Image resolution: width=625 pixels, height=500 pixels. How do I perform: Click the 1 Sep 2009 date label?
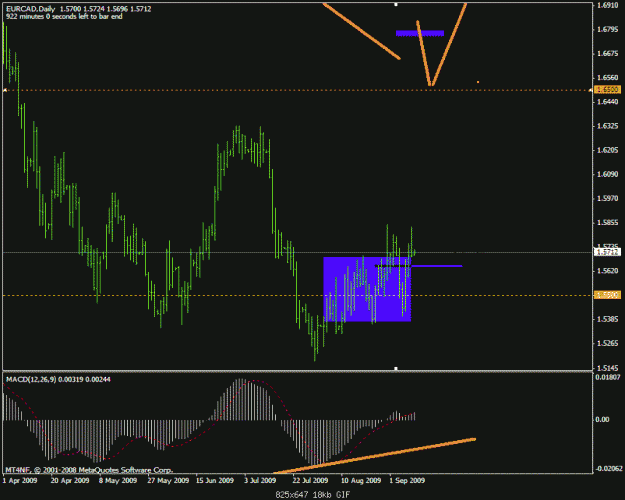click(x=407, y=480)
